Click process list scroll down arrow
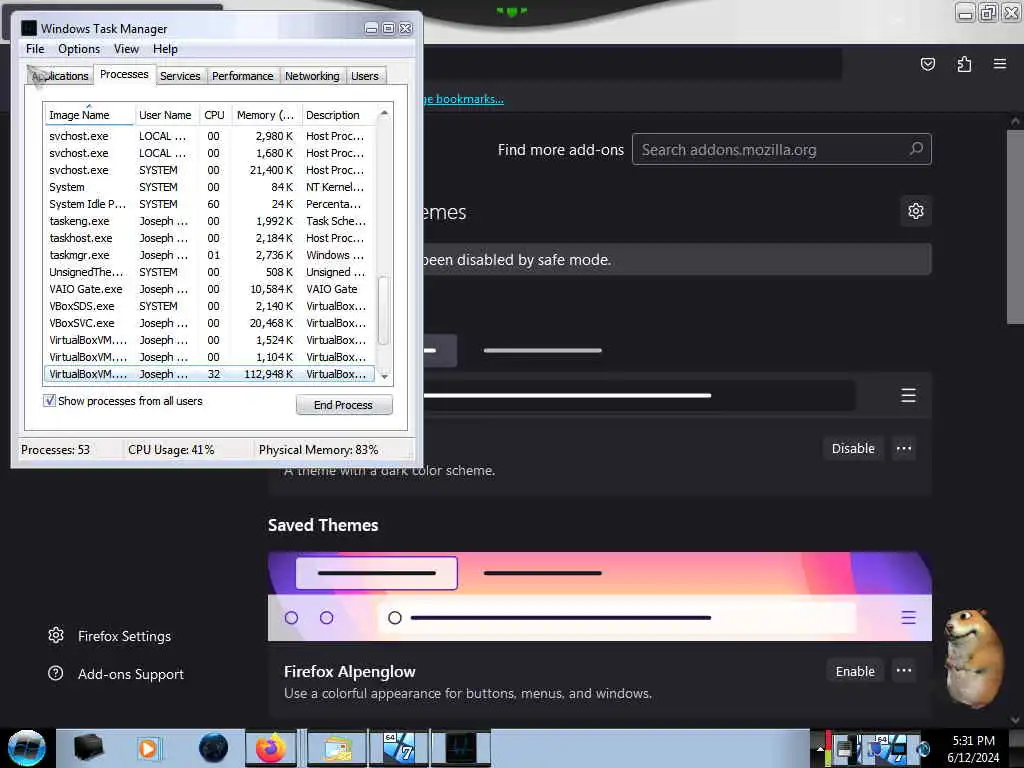This screenshot has height=768, width=1024. pyautogui.click(x=384, y=376)
